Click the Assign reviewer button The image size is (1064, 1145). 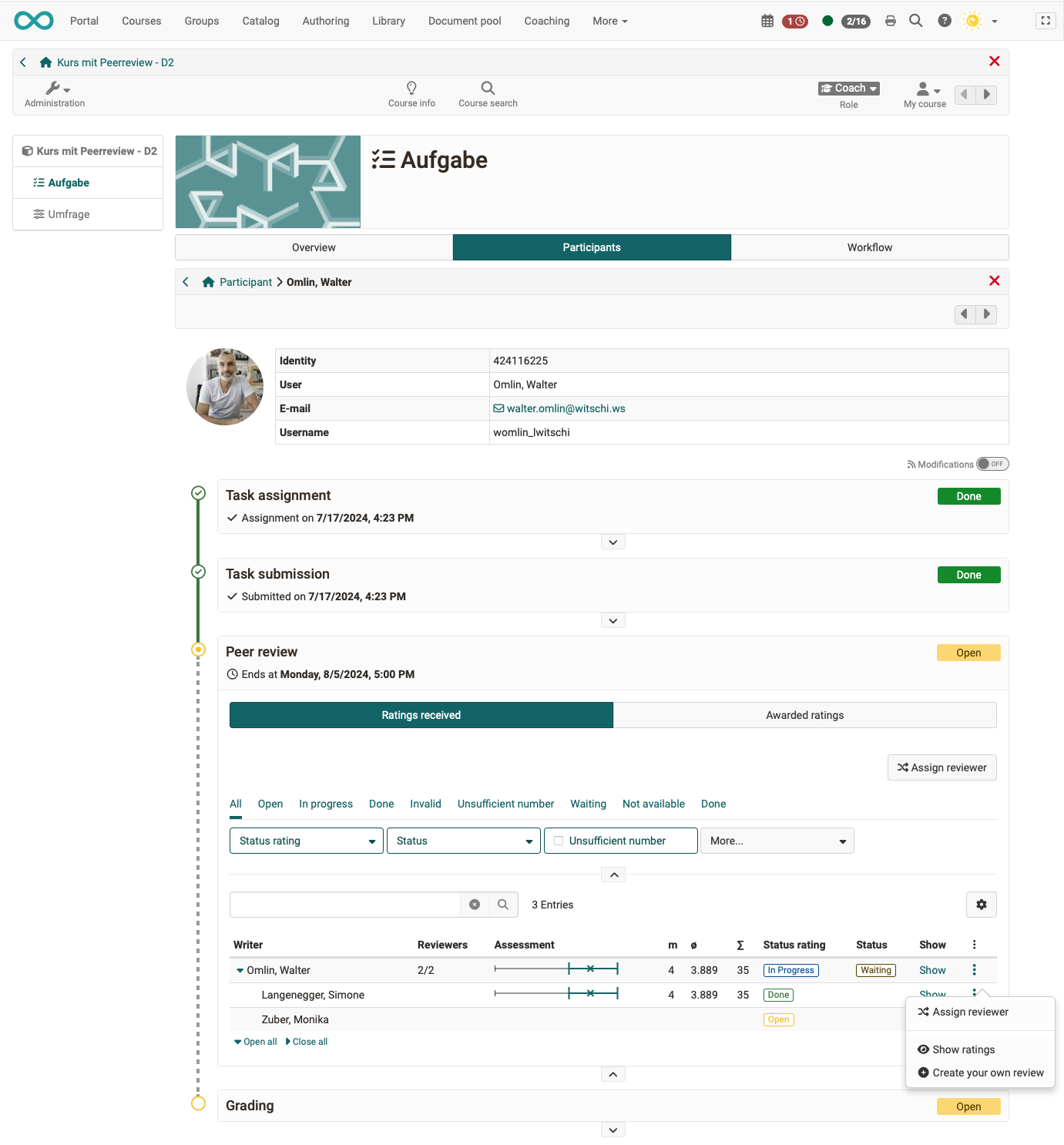(x=941, y=767)
